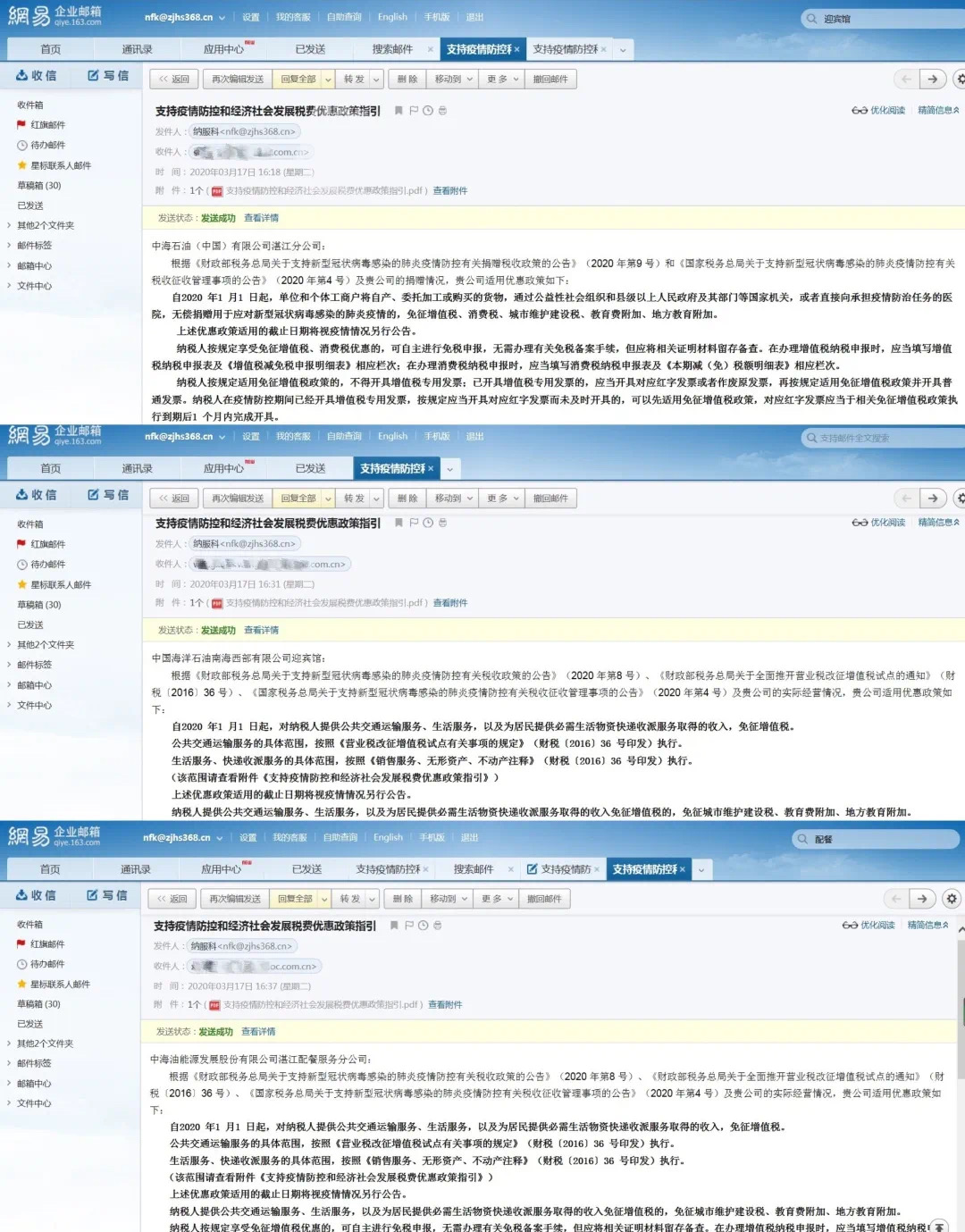965x1232 pixels.
Task: Click the PDF attachment icon in the 16:18 email
Action: click(217, 191)
